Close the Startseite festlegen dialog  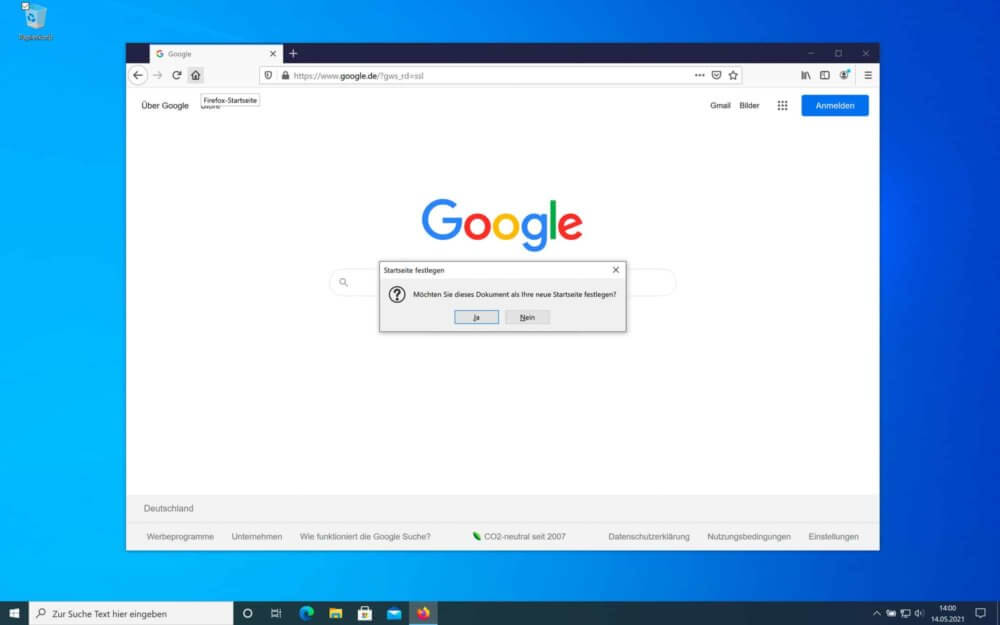[x=615, y=270]
